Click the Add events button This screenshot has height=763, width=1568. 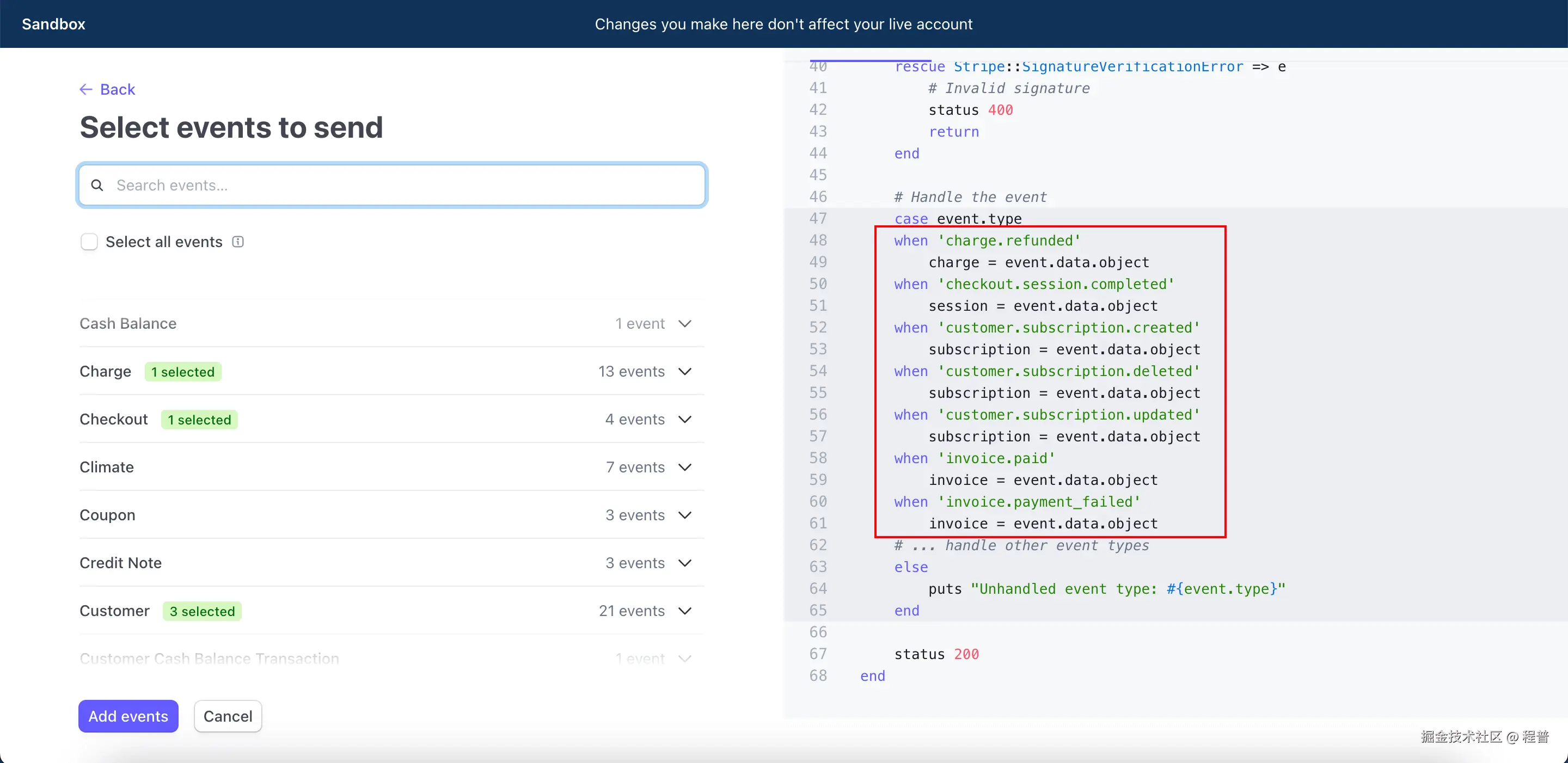pyautogui.click(x=128, y=716)
